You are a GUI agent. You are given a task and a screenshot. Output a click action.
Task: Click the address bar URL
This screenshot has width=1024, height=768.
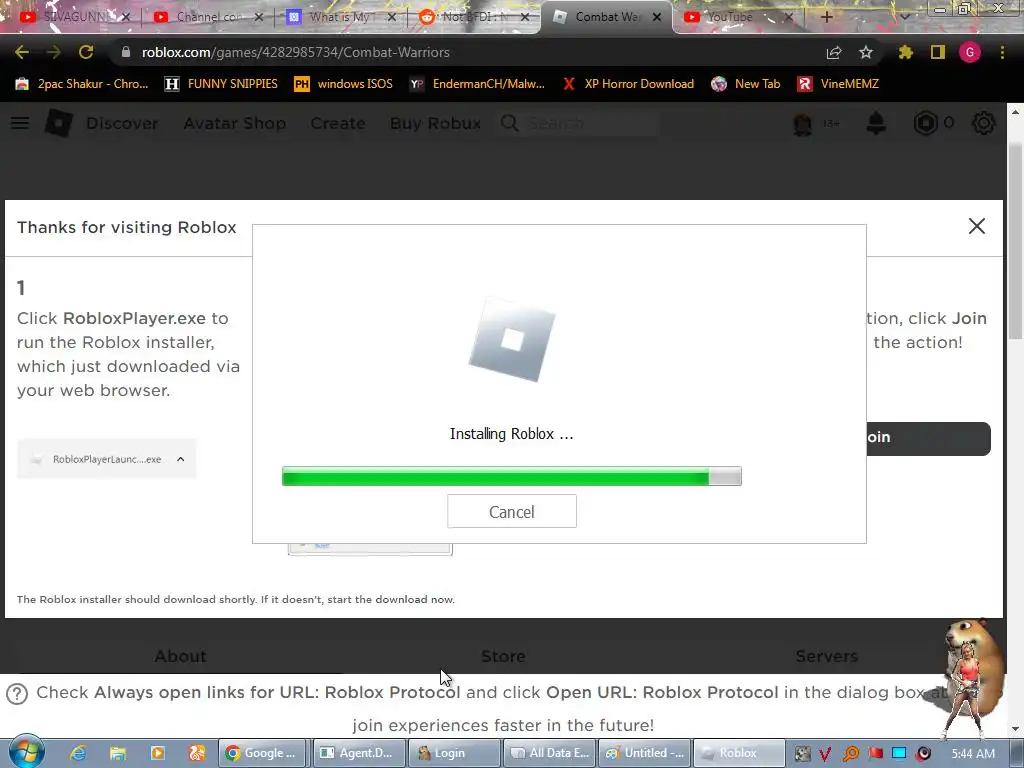click(x=296, y=52)
